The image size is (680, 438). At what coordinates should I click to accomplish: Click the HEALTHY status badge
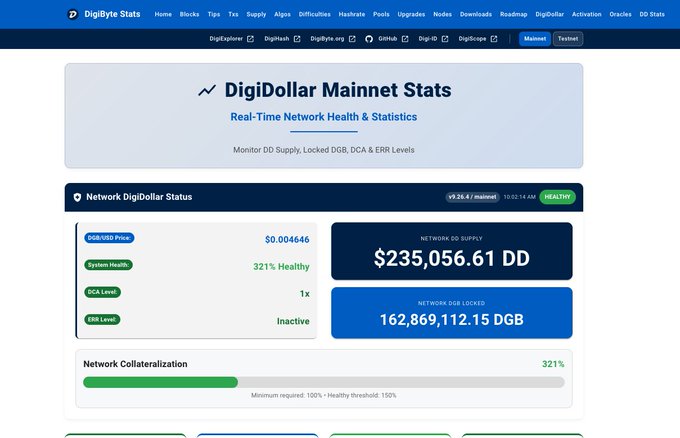pos(557,197)
